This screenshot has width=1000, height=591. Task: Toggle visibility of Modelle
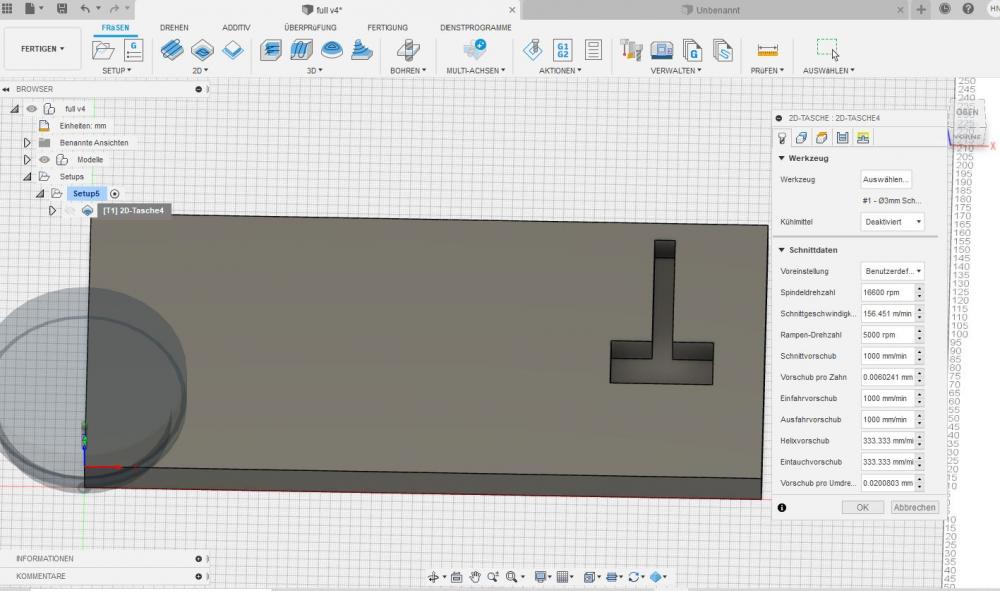click(x=44, y=160)
